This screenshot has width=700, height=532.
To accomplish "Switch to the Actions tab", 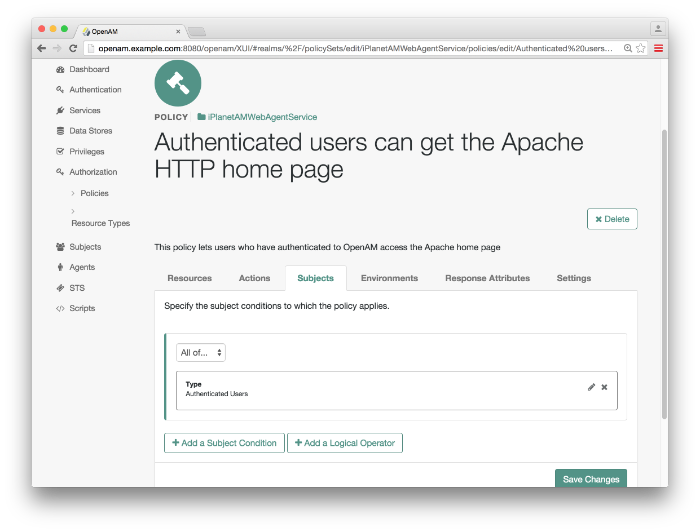I will pyautogui.click(x=254, y=278).
